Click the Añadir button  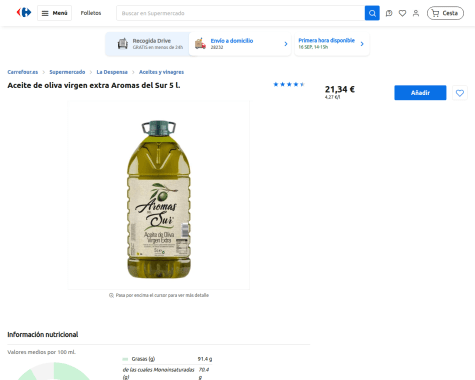[420, 93]
